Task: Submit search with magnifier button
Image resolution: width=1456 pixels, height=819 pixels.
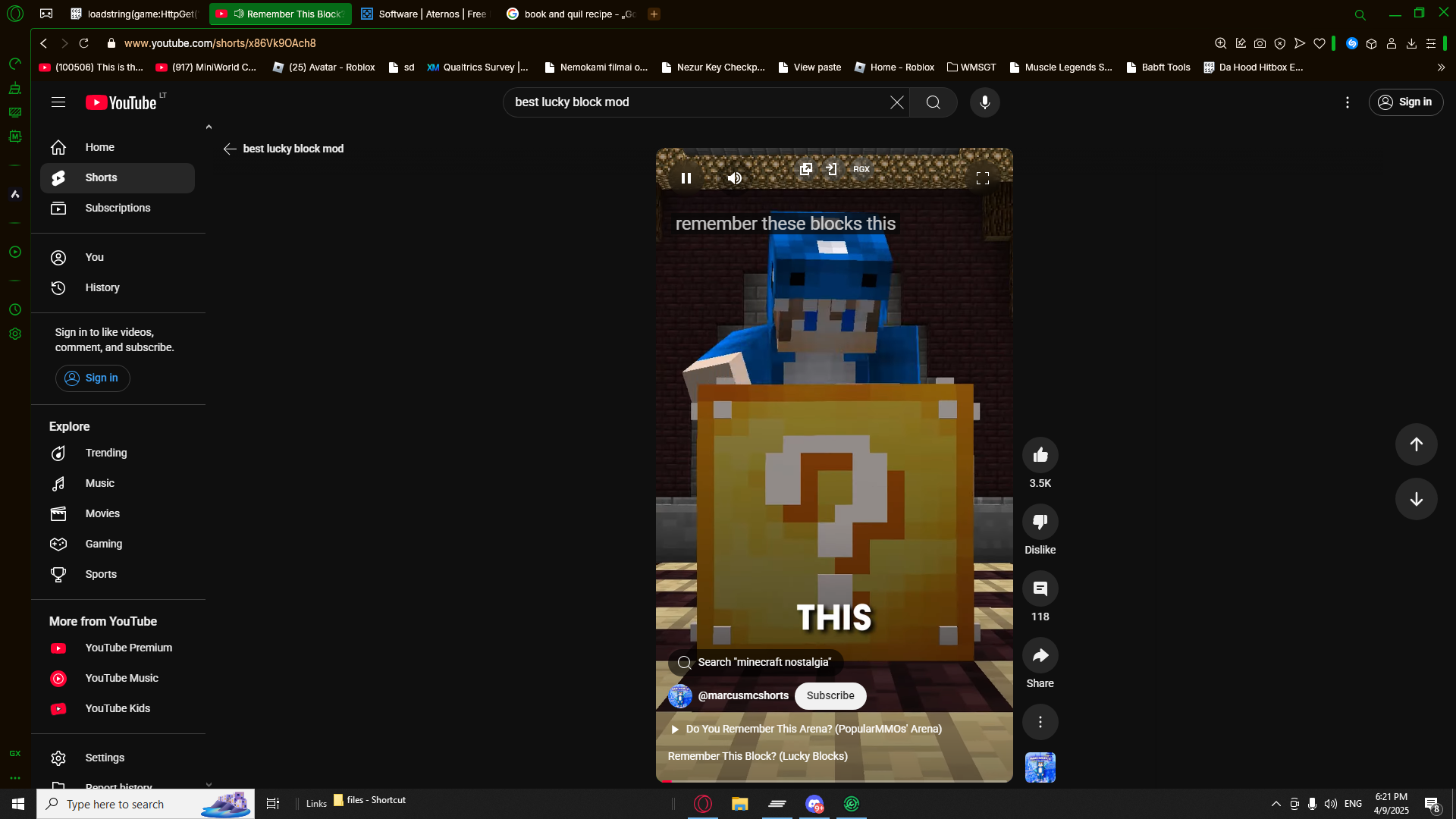Action: 934,102
